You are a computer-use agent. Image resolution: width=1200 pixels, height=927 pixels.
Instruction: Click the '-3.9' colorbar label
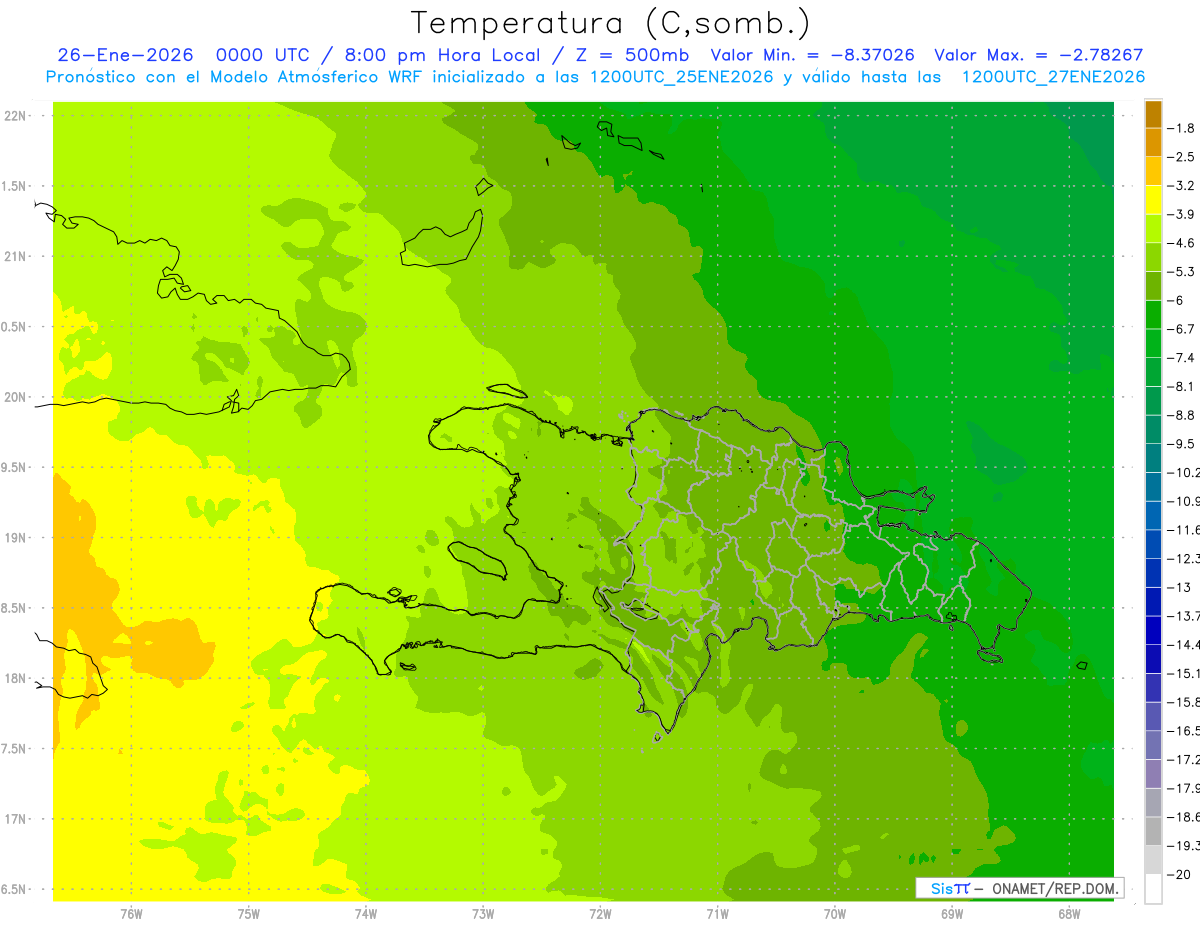[1181, 214]
